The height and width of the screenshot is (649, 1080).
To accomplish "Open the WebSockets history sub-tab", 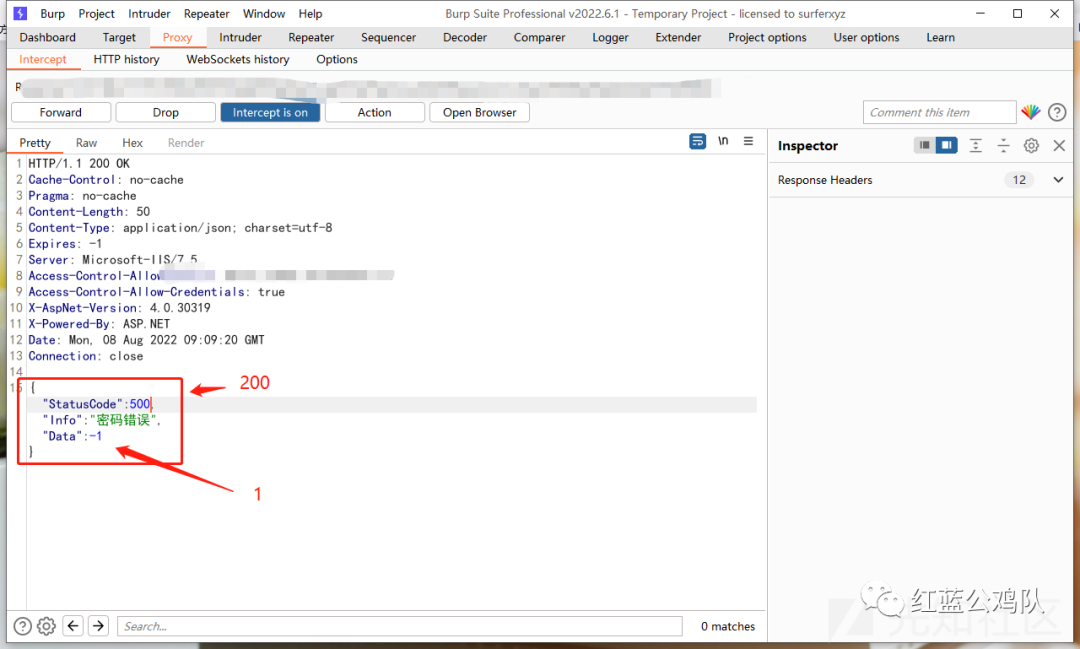I will pyautogui.click(x=238, y=59).
